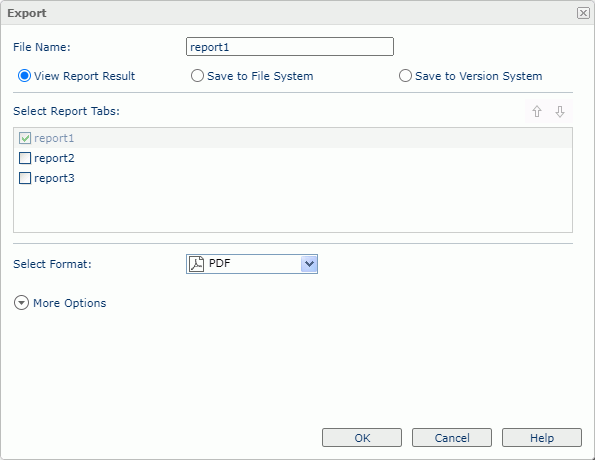Open Help for Export dialog
The width and height of the screenshot is (595, 460).
pyautogui.click(x=542, y=438)
